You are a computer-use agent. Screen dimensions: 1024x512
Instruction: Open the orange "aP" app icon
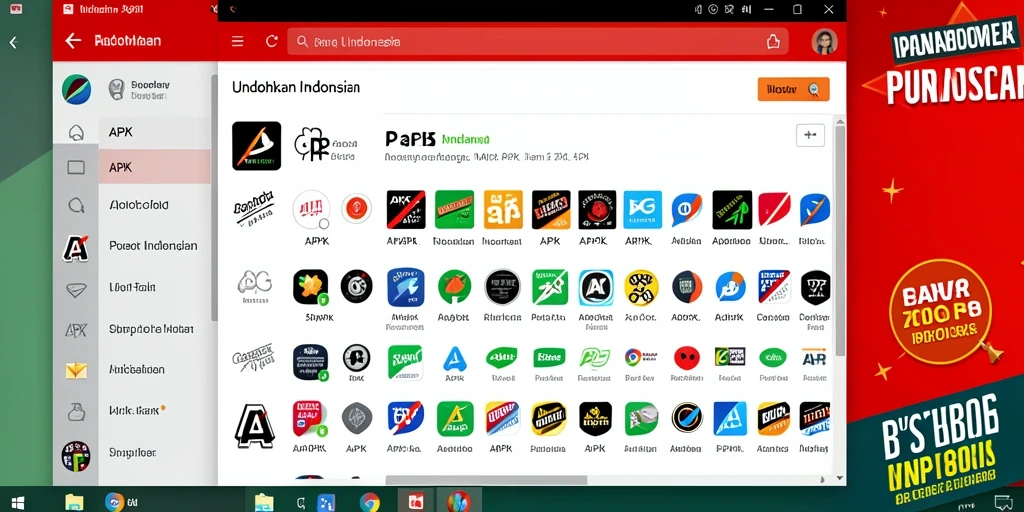coord(503,210)
